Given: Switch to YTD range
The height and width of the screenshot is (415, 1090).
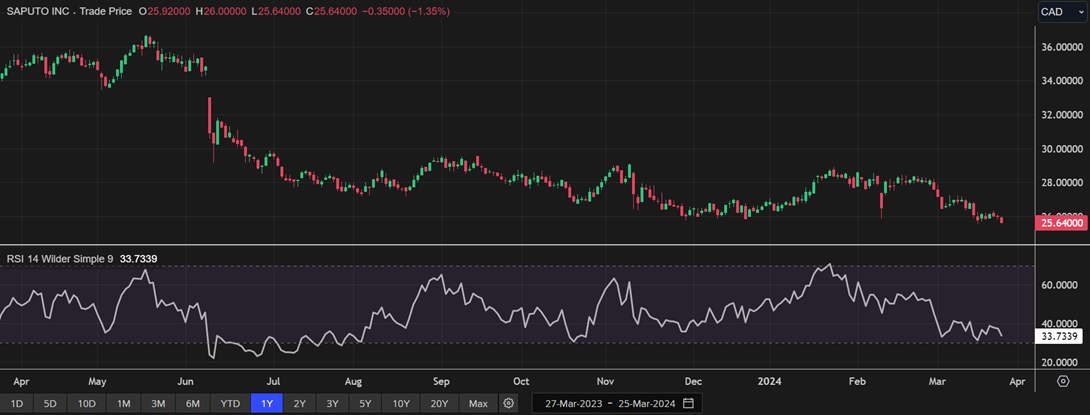Looking at the screenshot, I should pyautogui.click(x=230, y=403).
